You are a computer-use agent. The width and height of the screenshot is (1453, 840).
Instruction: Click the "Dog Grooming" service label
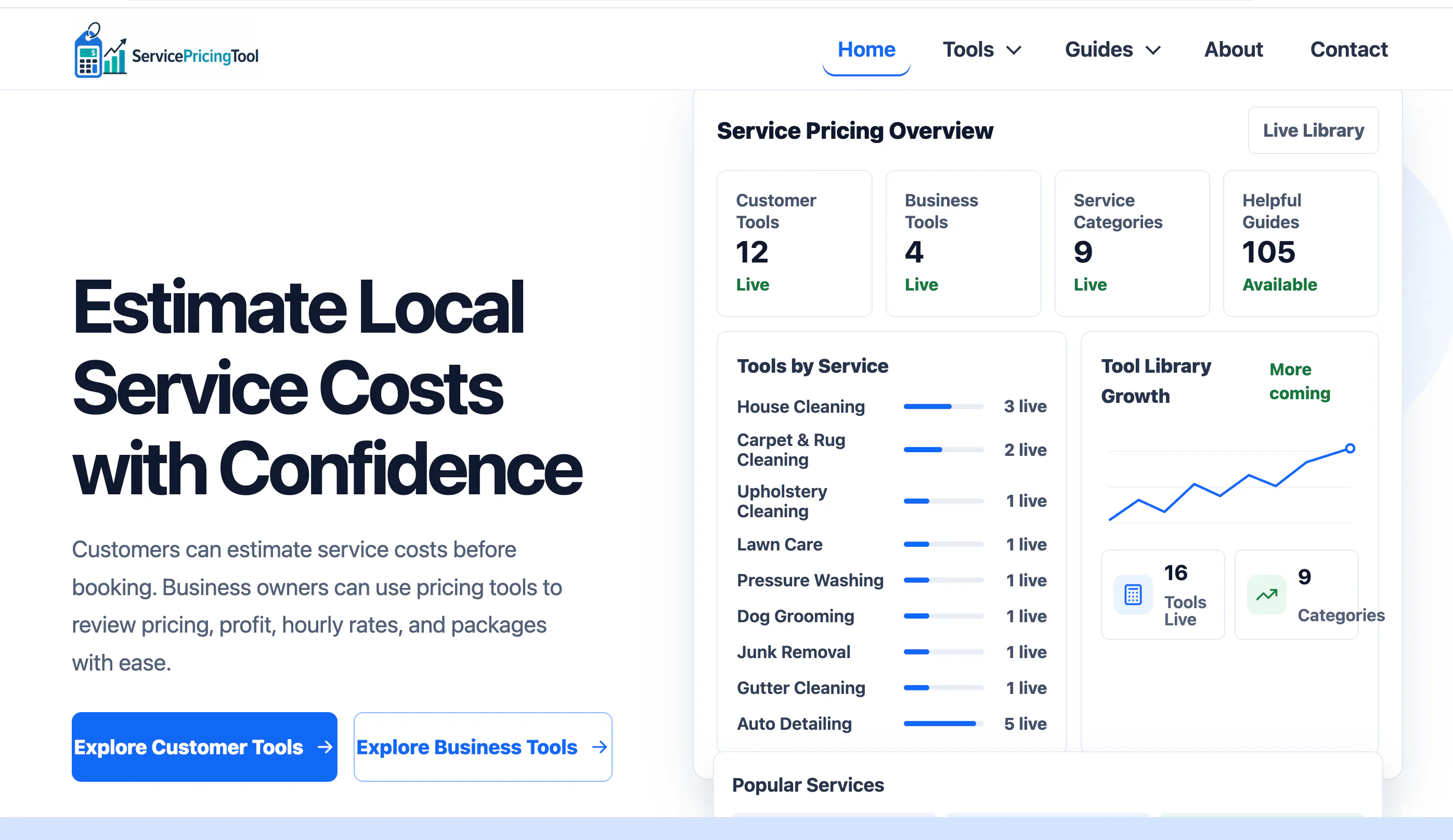(x=796, y=616)
